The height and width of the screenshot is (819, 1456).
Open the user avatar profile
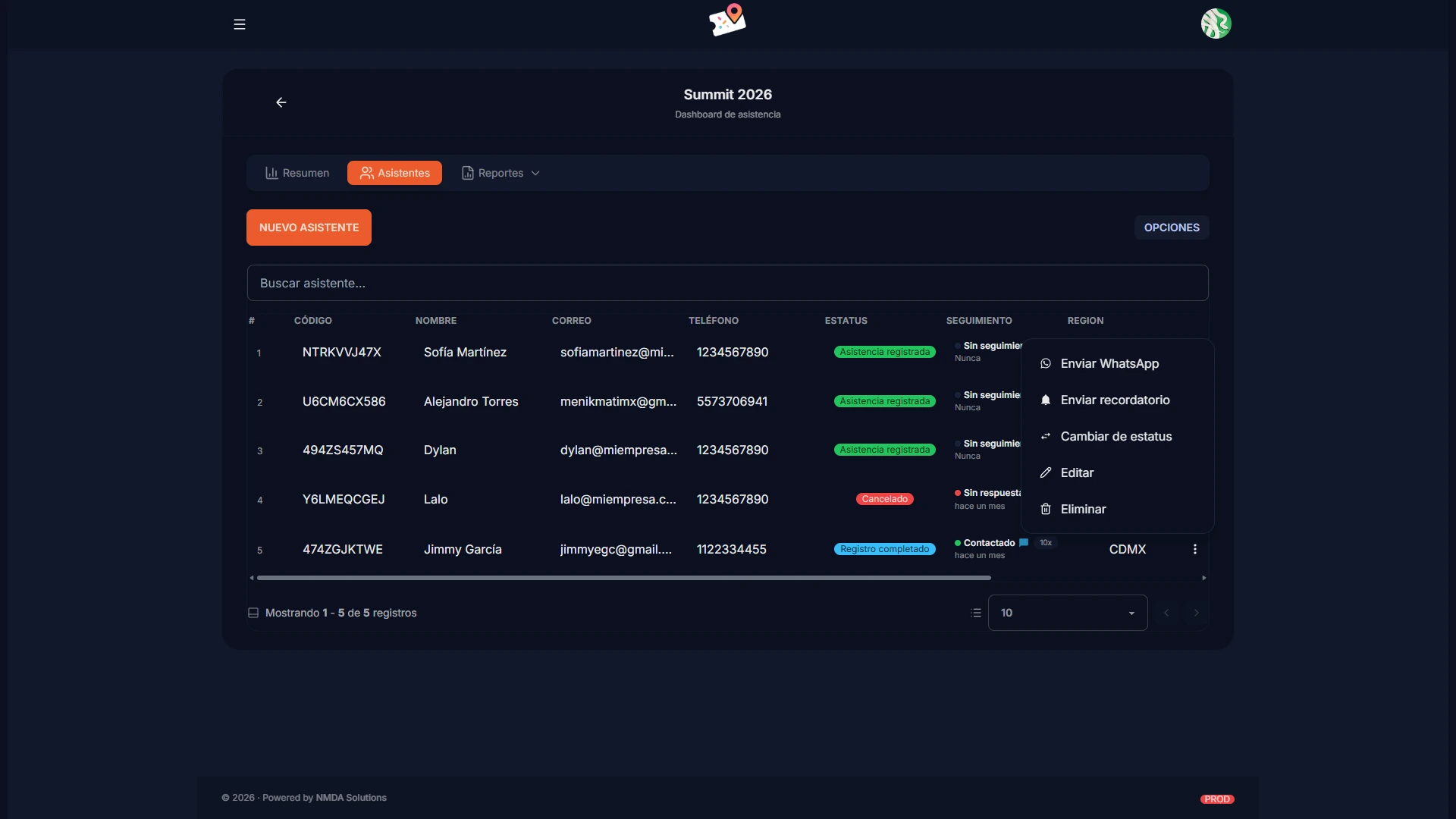(x=1216, y=24)
